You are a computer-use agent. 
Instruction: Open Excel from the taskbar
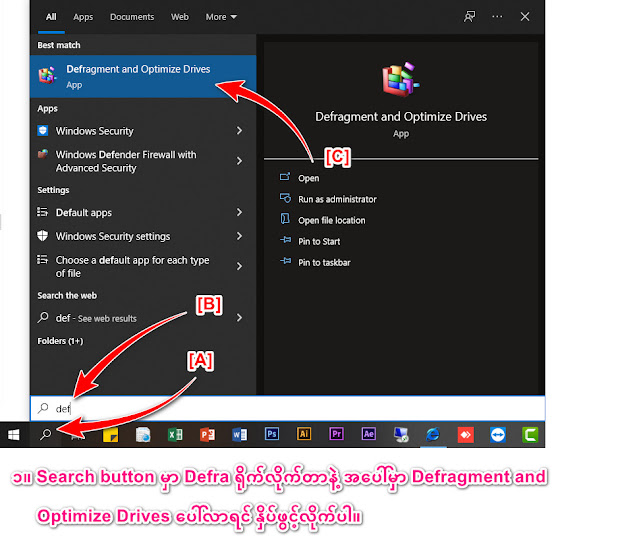[175, 435]
